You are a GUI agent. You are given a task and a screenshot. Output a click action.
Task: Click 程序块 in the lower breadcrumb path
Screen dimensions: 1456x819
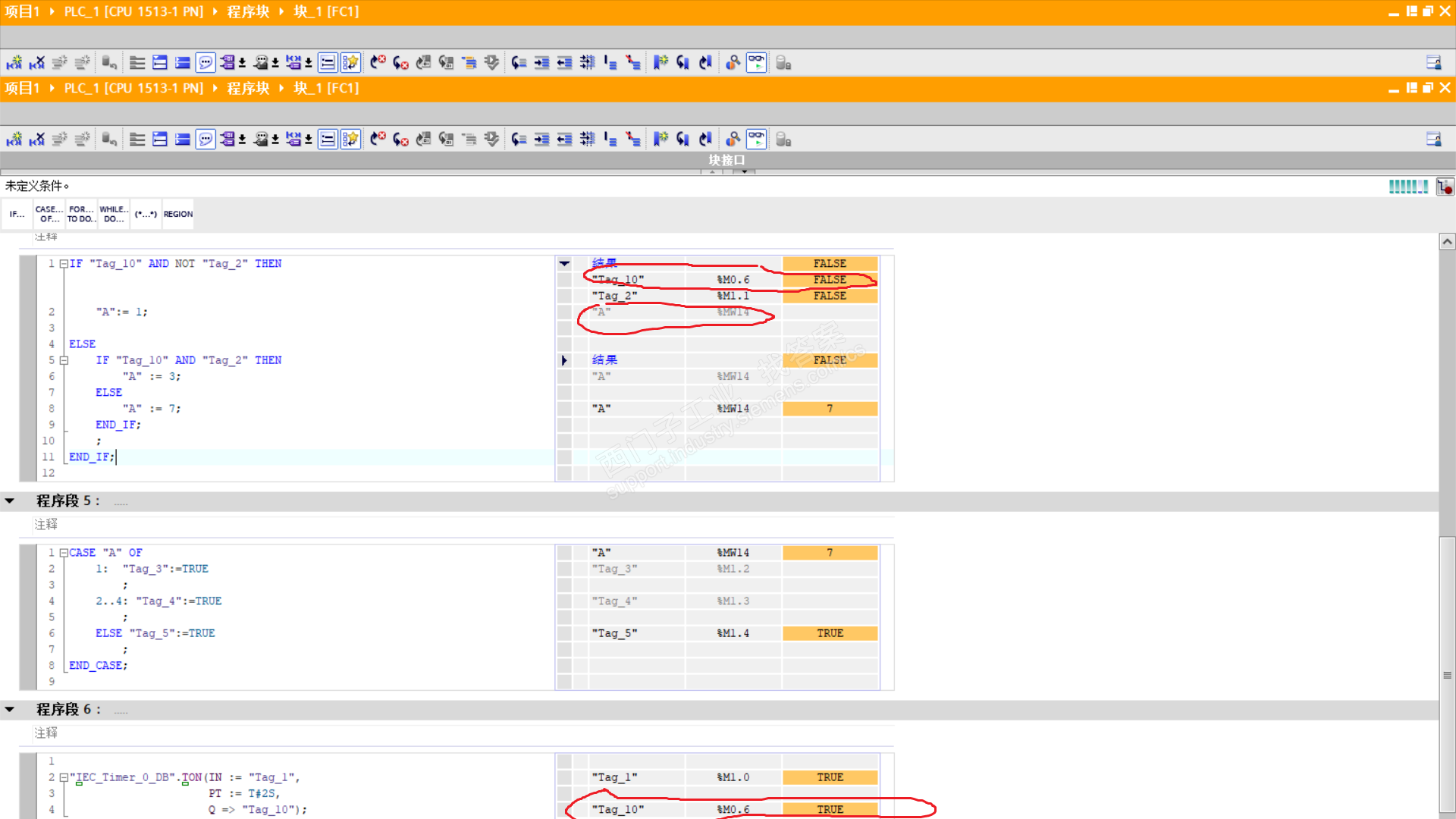(248, 89)
